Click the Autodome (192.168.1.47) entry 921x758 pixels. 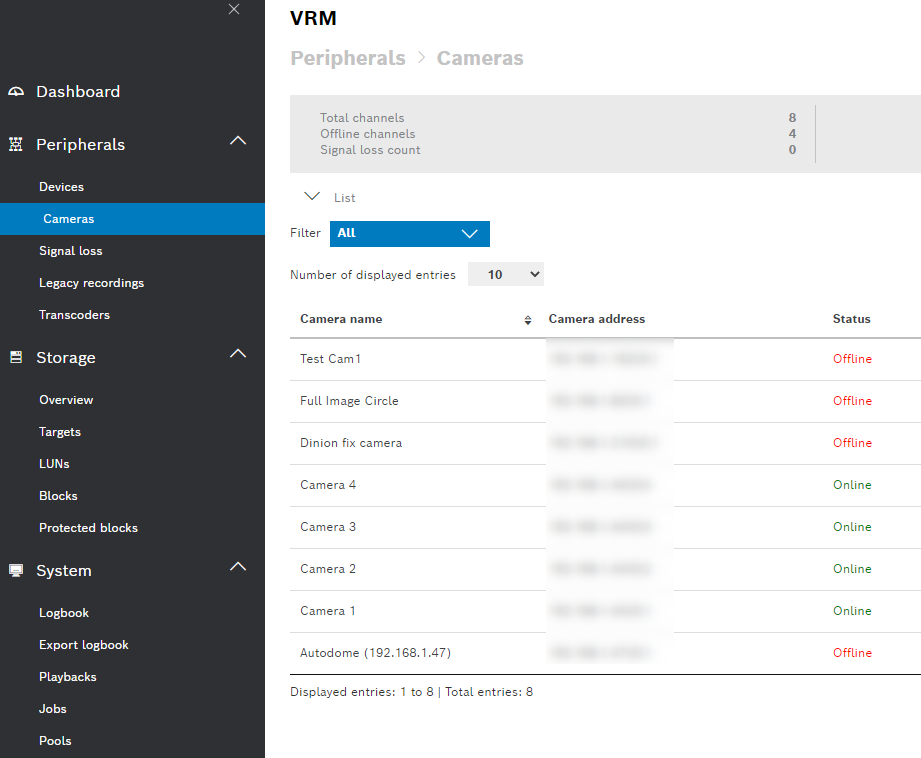375,653
